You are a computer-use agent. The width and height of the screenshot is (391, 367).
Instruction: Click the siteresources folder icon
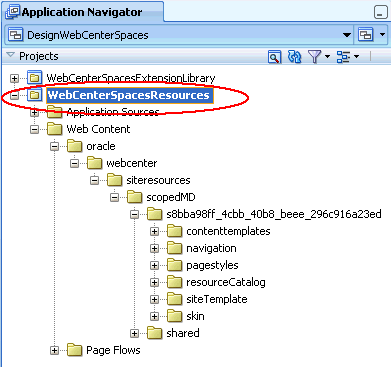(114, 180)
